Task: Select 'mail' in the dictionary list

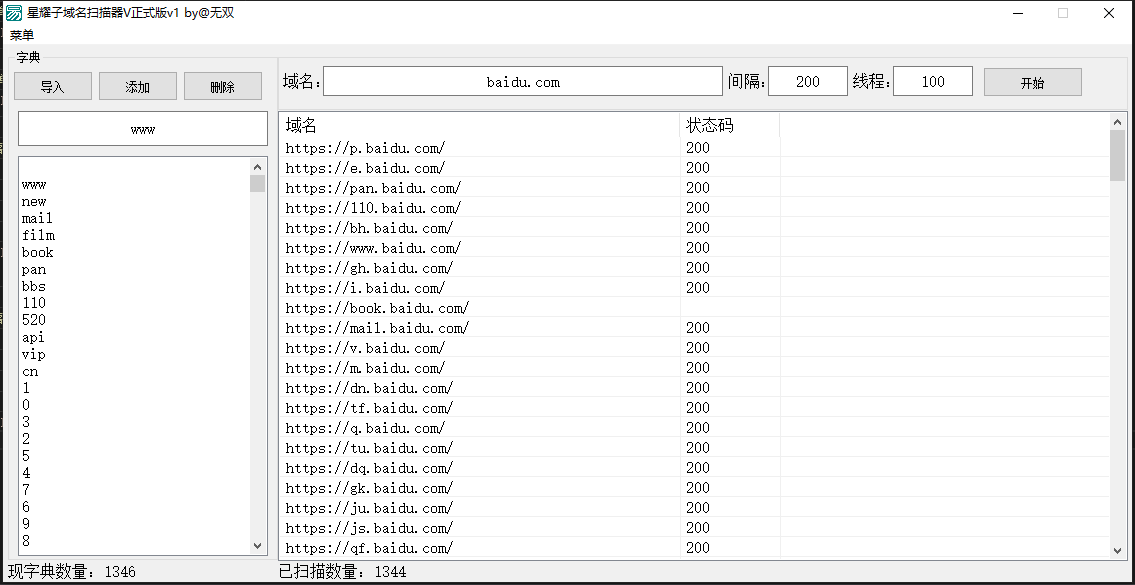Action: click(x=37, y=218)
